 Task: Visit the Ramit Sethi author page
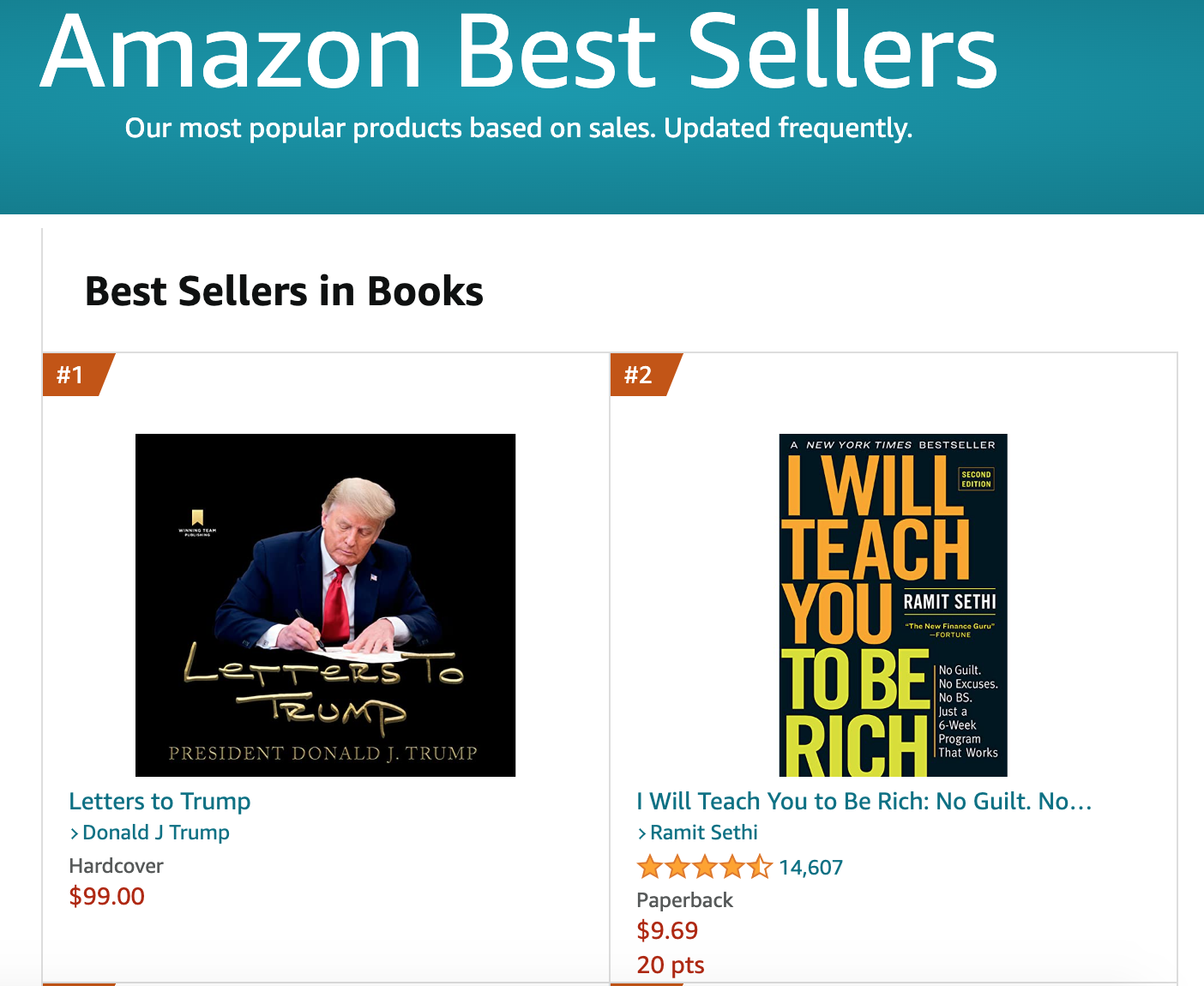704,833
